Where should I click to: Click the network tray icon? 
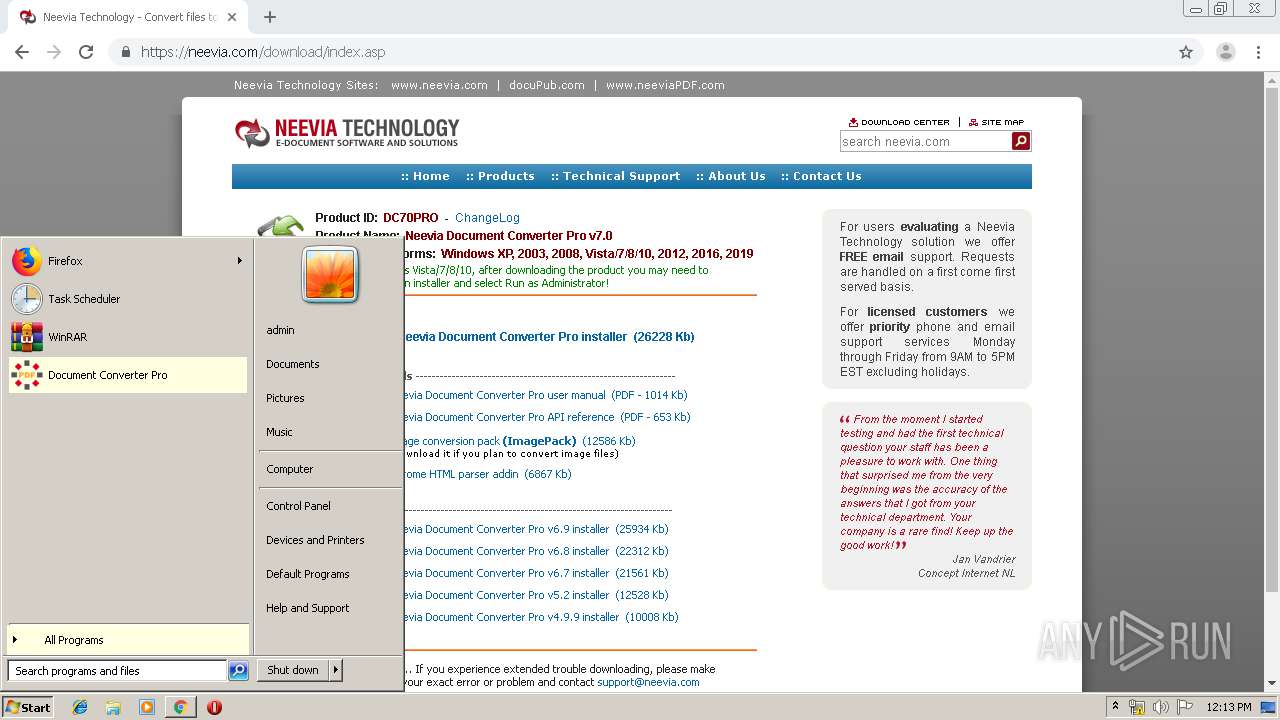[1138, 707]
